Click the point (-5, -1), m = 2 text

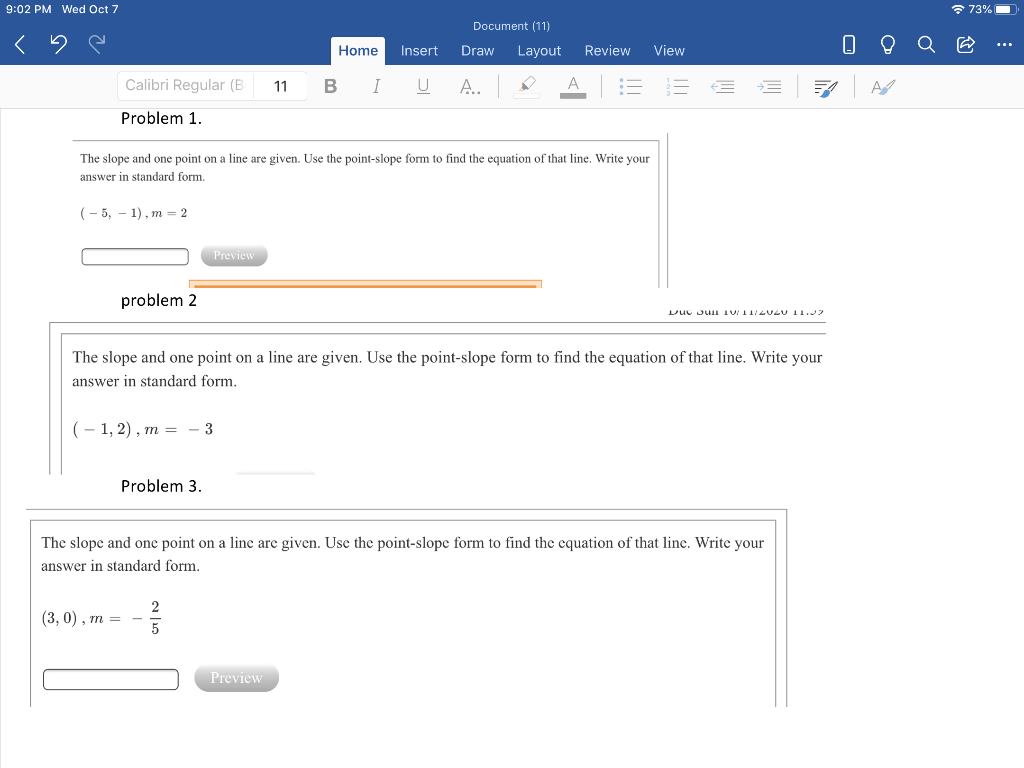click(x=134, y=213)
